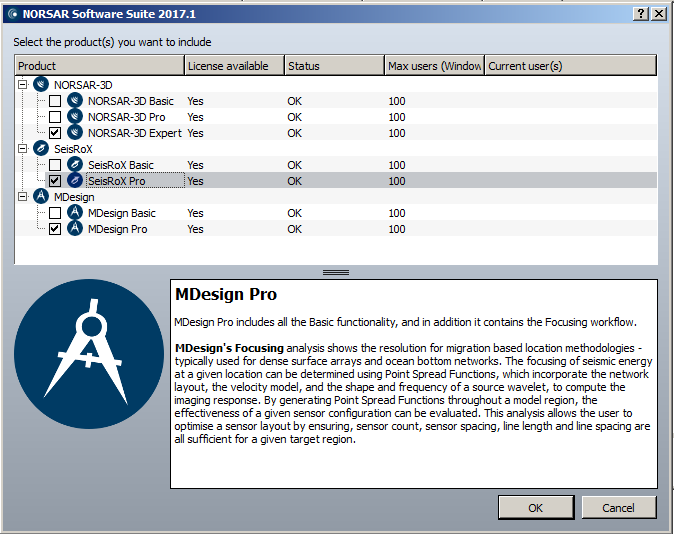The image size is (674, 534).
Task: Uncheck the NORSAR-3D Expert checkbox
Action: tap(55, 132)
